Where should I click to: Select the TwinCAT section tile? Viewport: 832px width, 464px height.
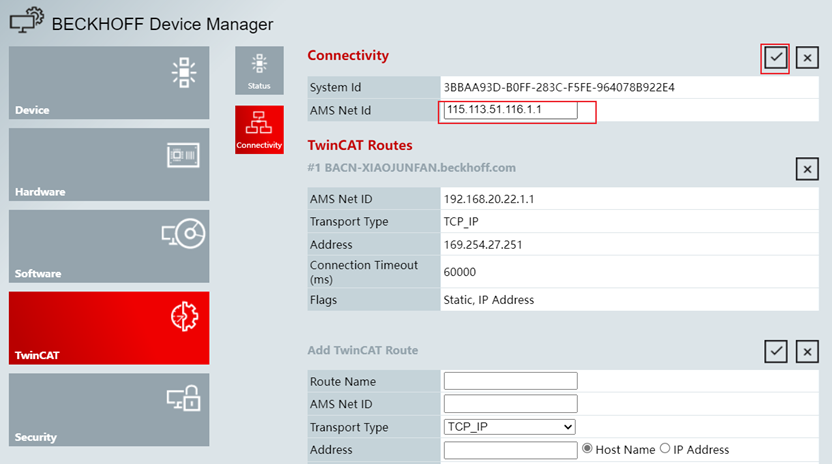[109, 328]
